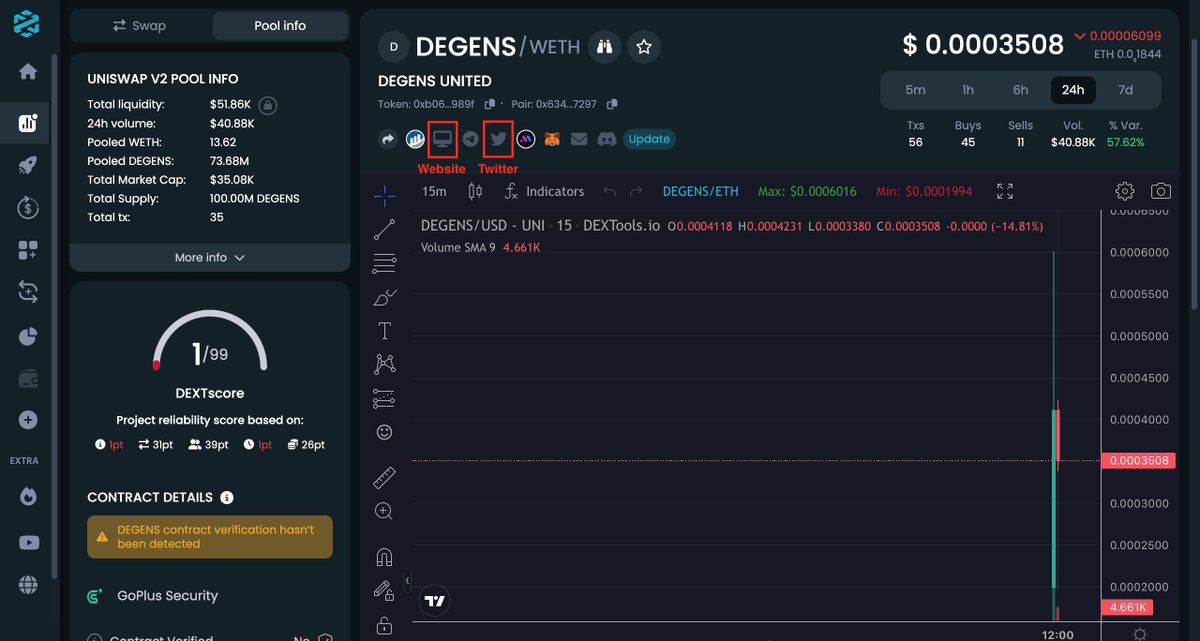Open the project Website monitor icon

click(x=442, y=139)
